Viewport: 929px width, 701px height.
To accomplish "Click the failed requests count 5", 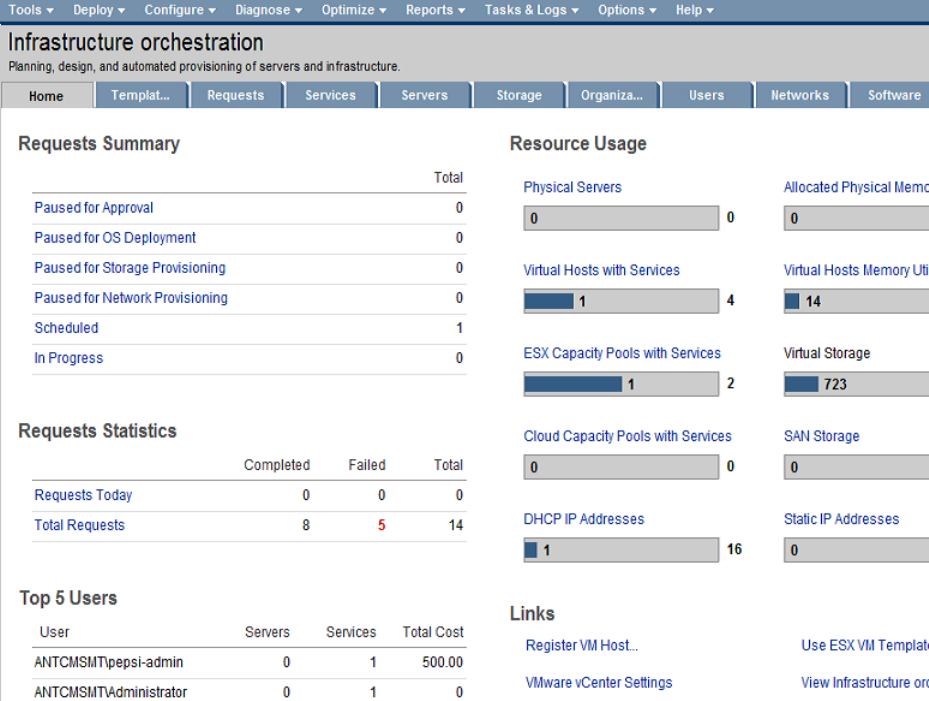I will (x=381, y=525).
